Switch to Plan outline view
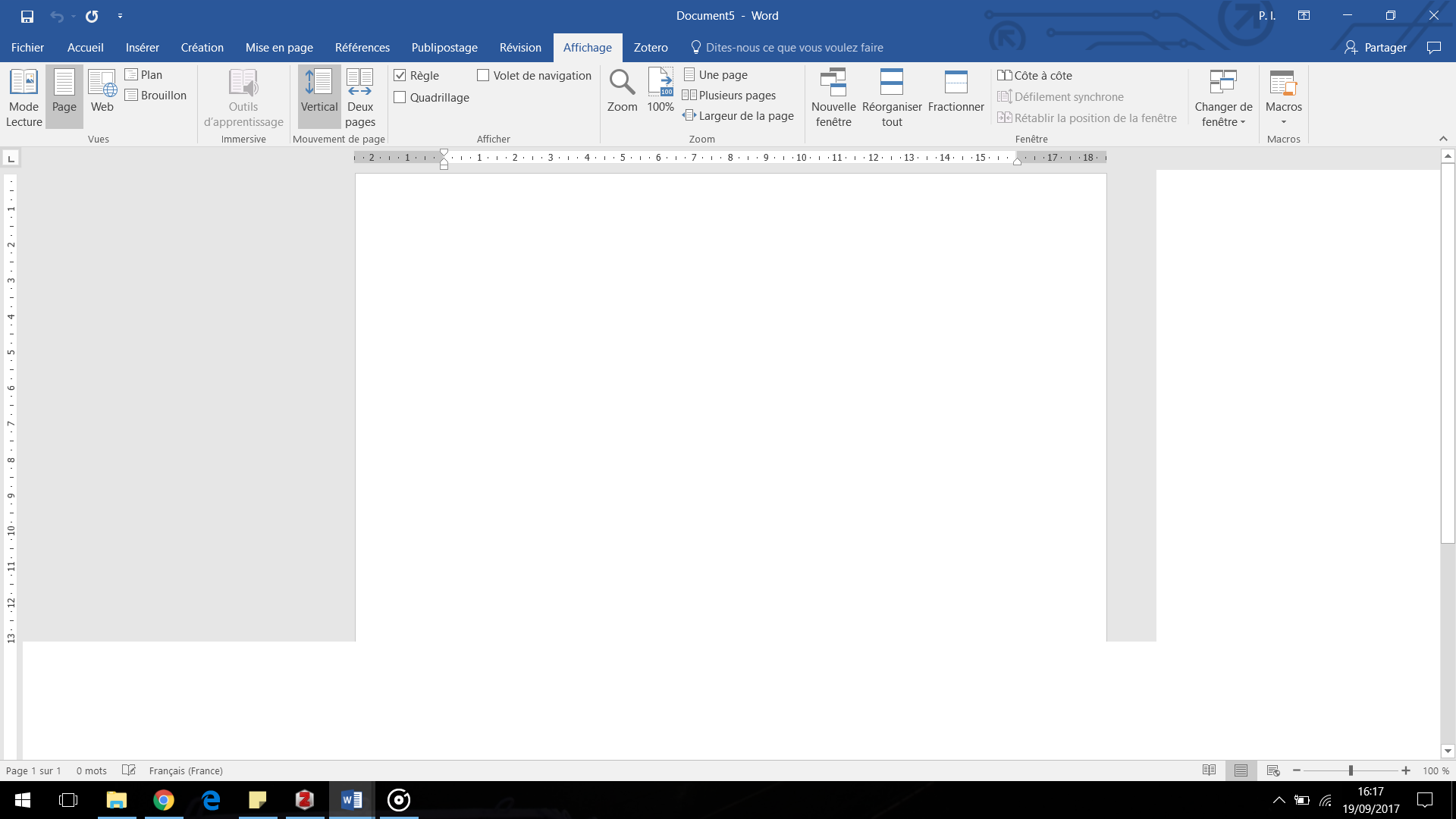1456x819 pixels. [144, 74]
